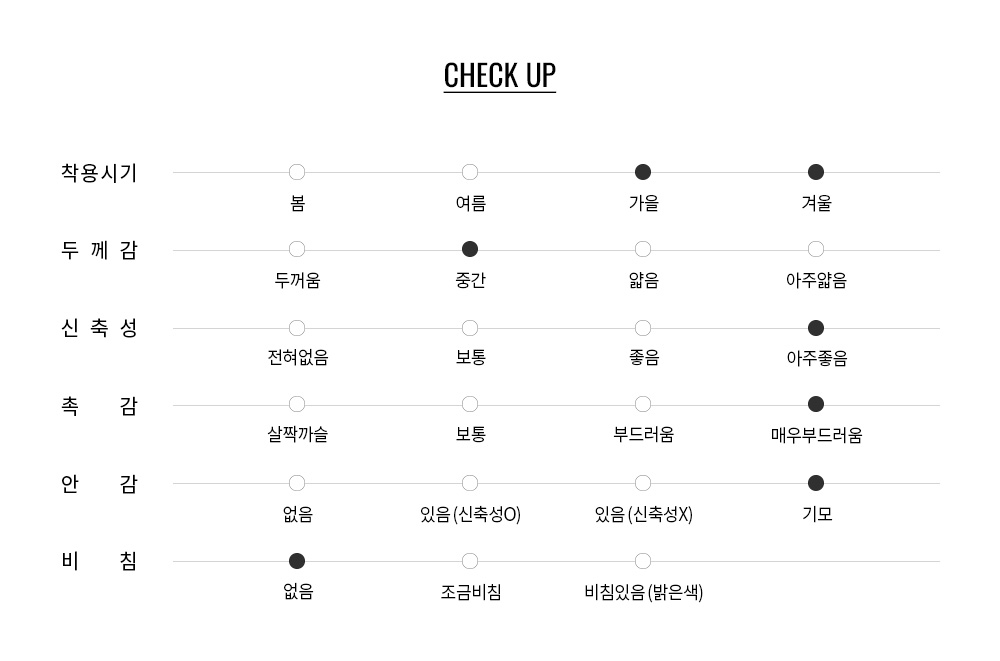
Task: Choose 전혀없음 elasticity circle
Action: (297, 328)
